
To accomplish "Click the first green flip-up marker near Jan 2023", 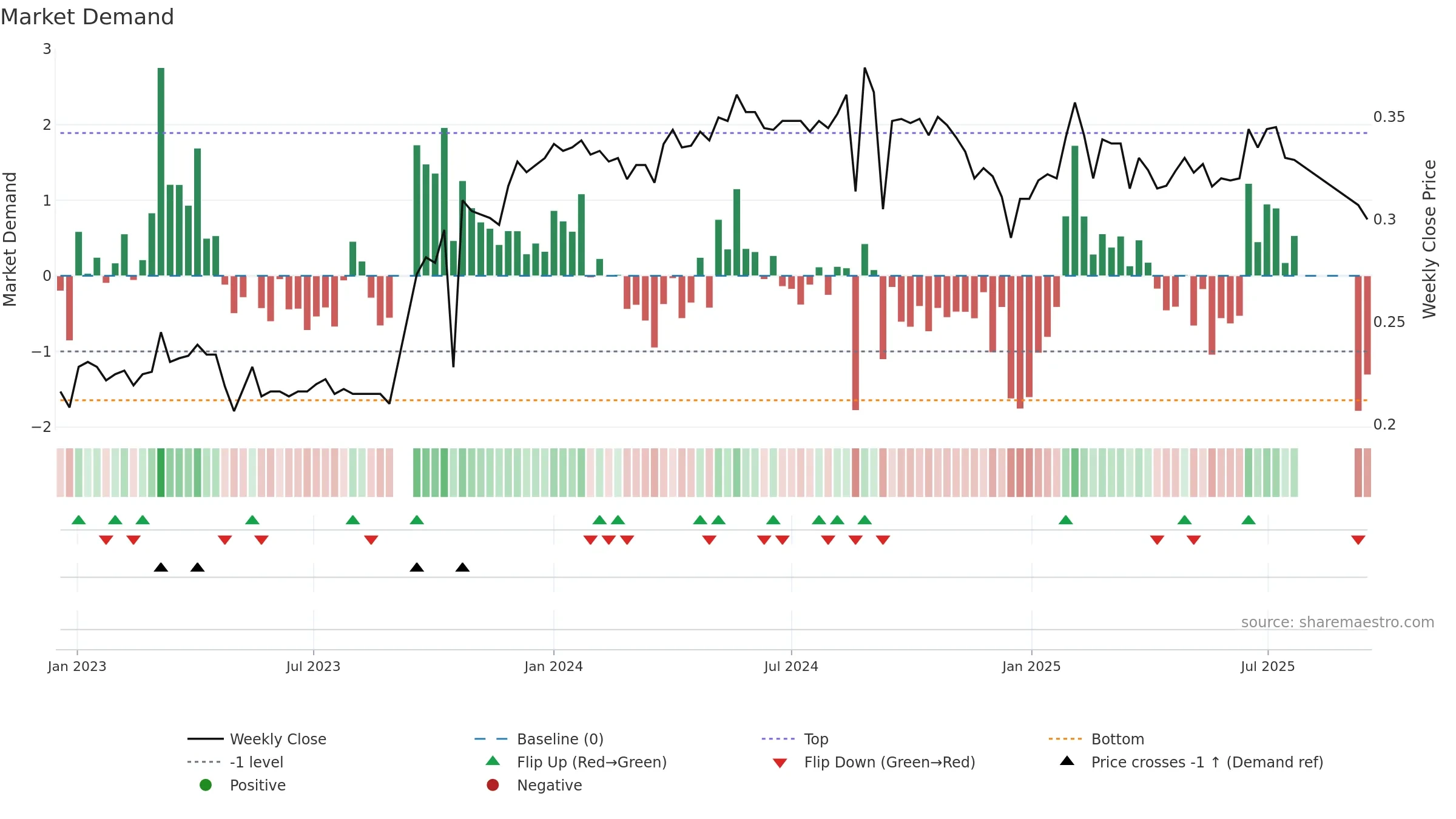I will tap(79, 520).
